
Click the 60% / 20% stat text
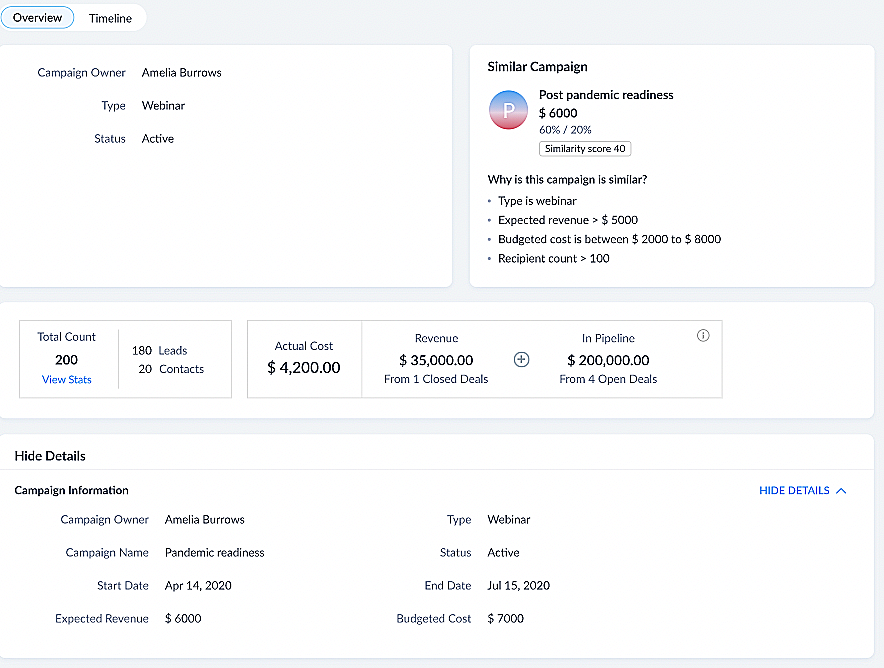(565, 130)
